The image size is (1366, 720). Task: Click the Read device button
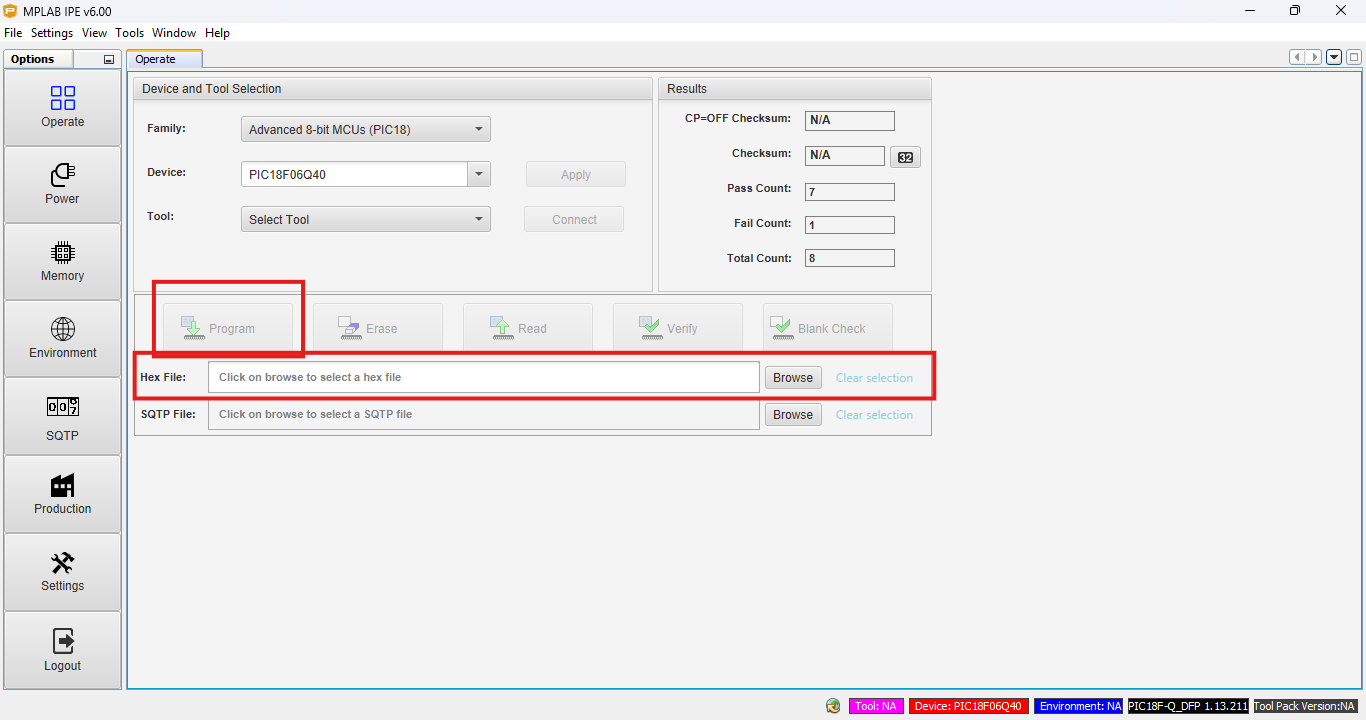(528, 328)
